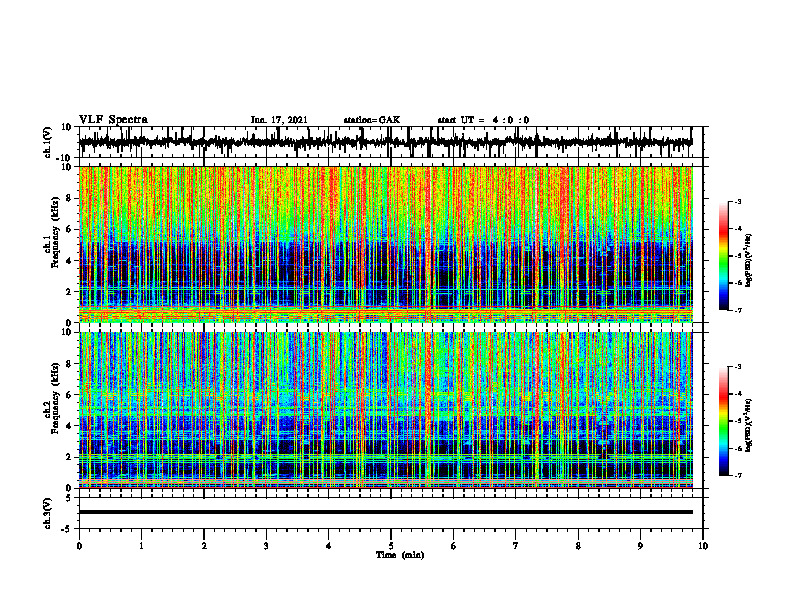
Task: Click time-axis tick label "2"
Action: 204,546
